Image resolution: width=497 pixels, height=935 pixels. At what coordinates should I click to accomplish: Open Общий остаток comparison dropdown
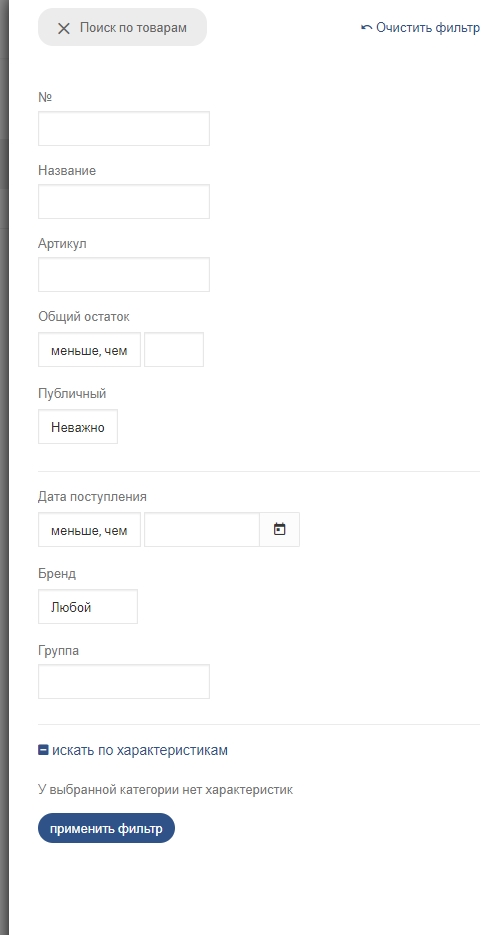pyautogui.click(x=89, y=350)
